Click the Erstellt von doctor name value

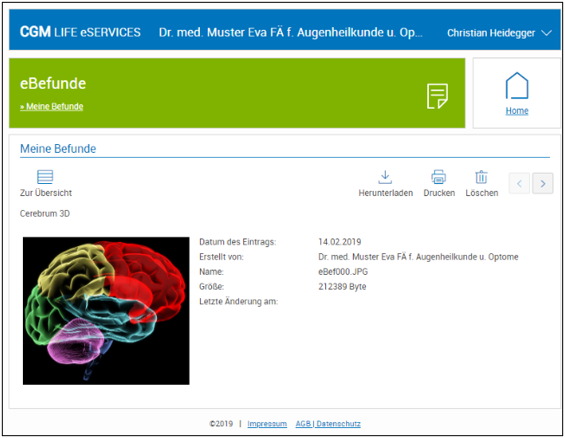418,257
